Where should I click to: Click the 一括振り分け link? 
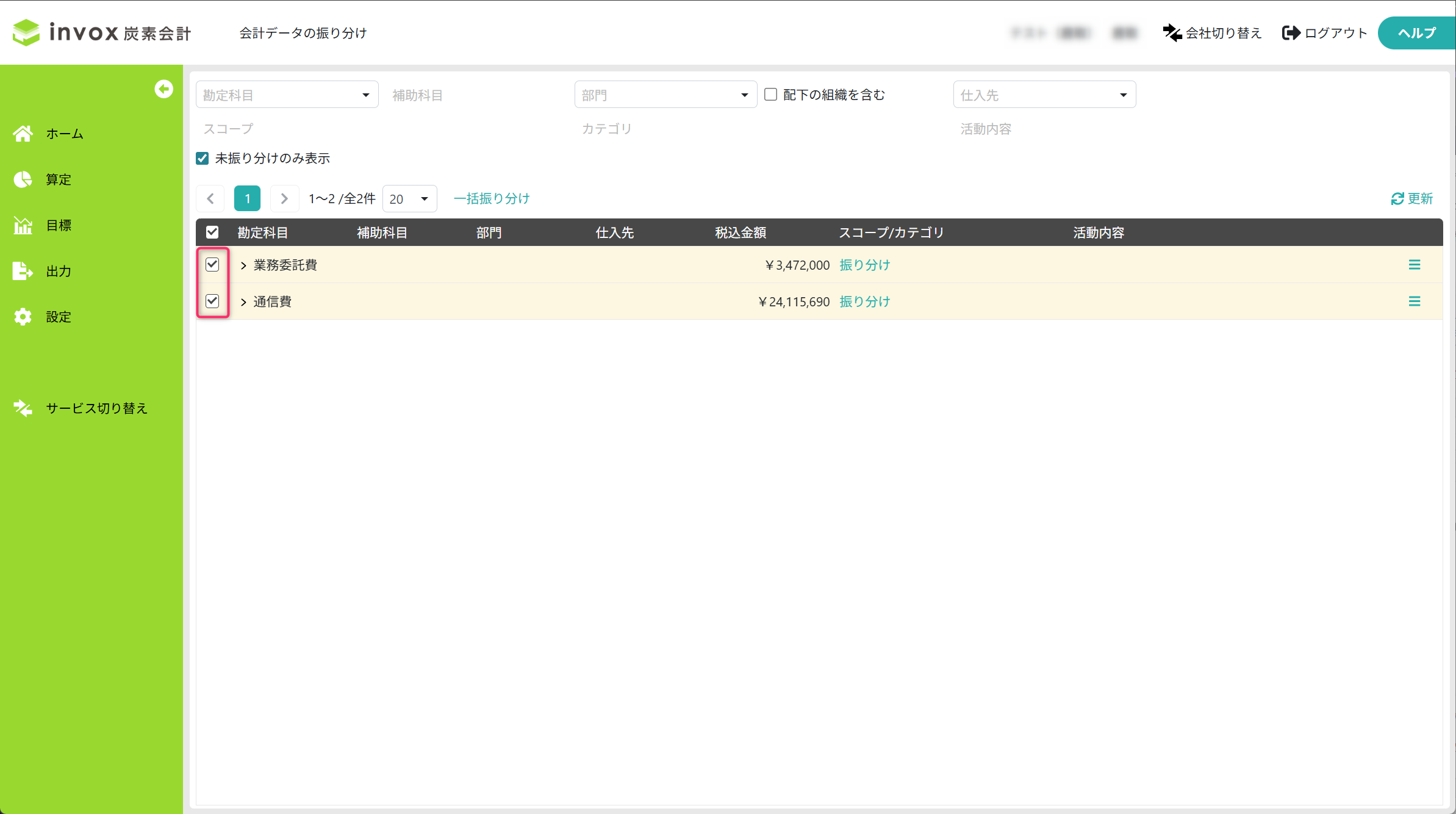point(492,199)
